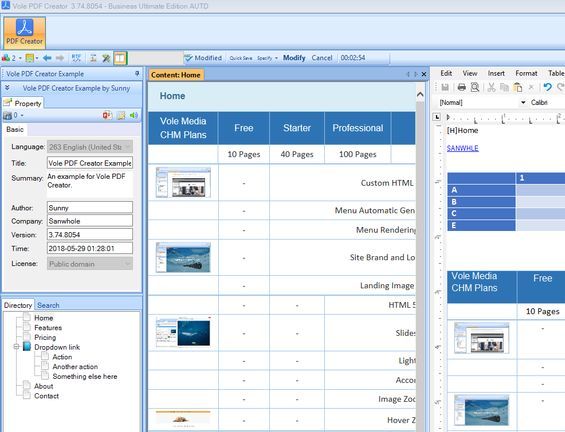Collapse Vole PDF Creator Example by Sunny header
The width and height of the screenshot is (565, 432).
pos(7,88)
